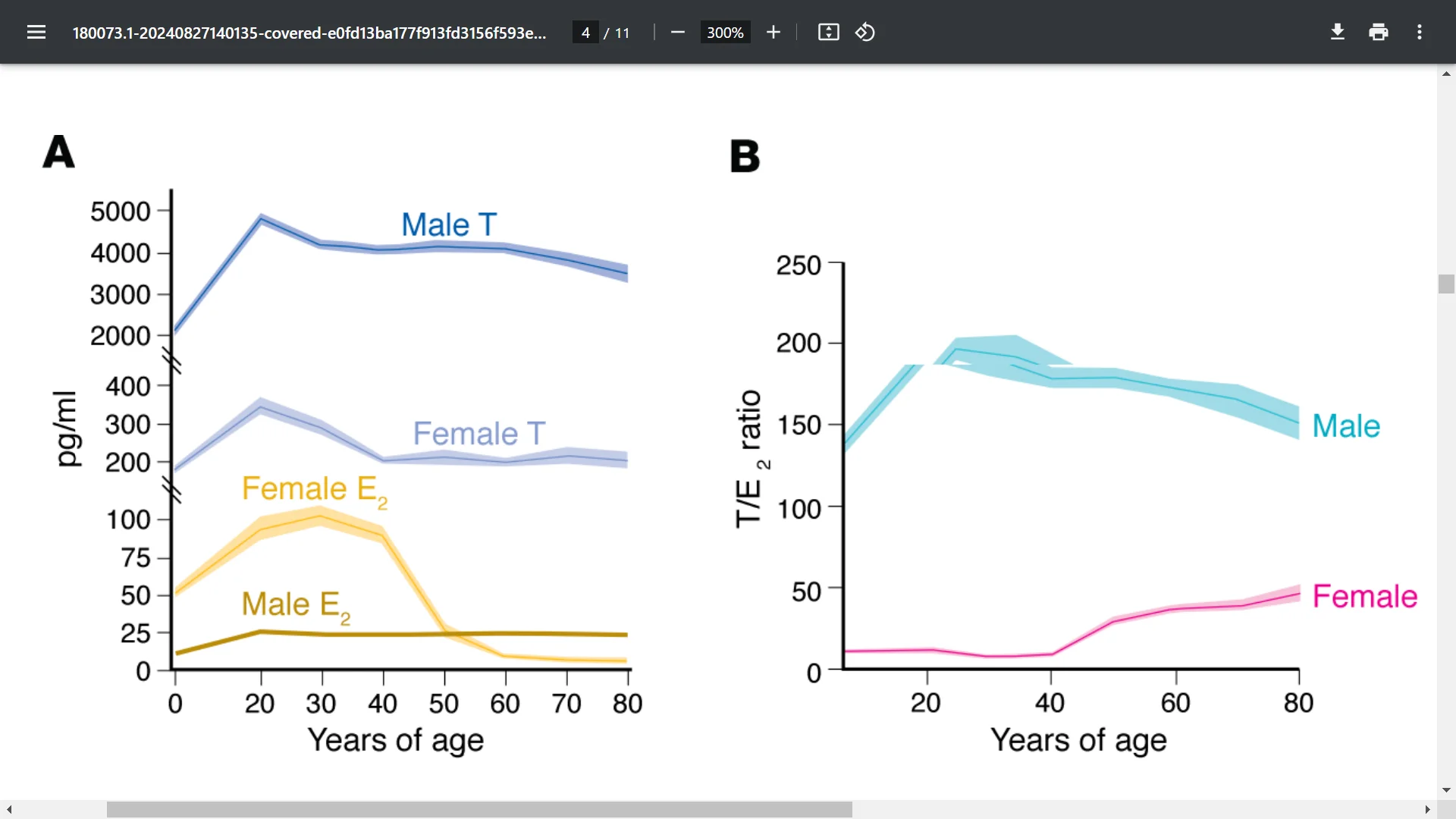
Task: Click the 300% zoom level field
Action: click(x=725, y=33)
